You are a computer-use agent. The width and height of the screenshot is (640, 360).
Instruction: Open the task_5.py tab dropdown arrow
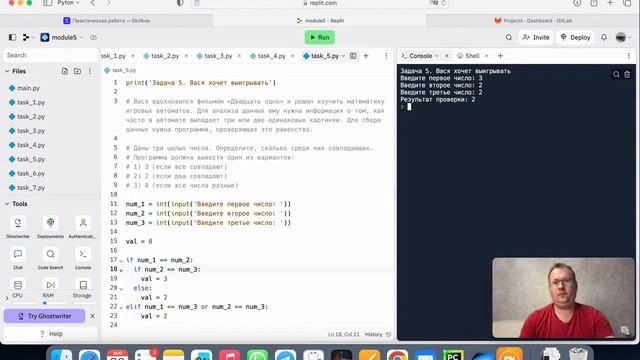coord(343,56)
